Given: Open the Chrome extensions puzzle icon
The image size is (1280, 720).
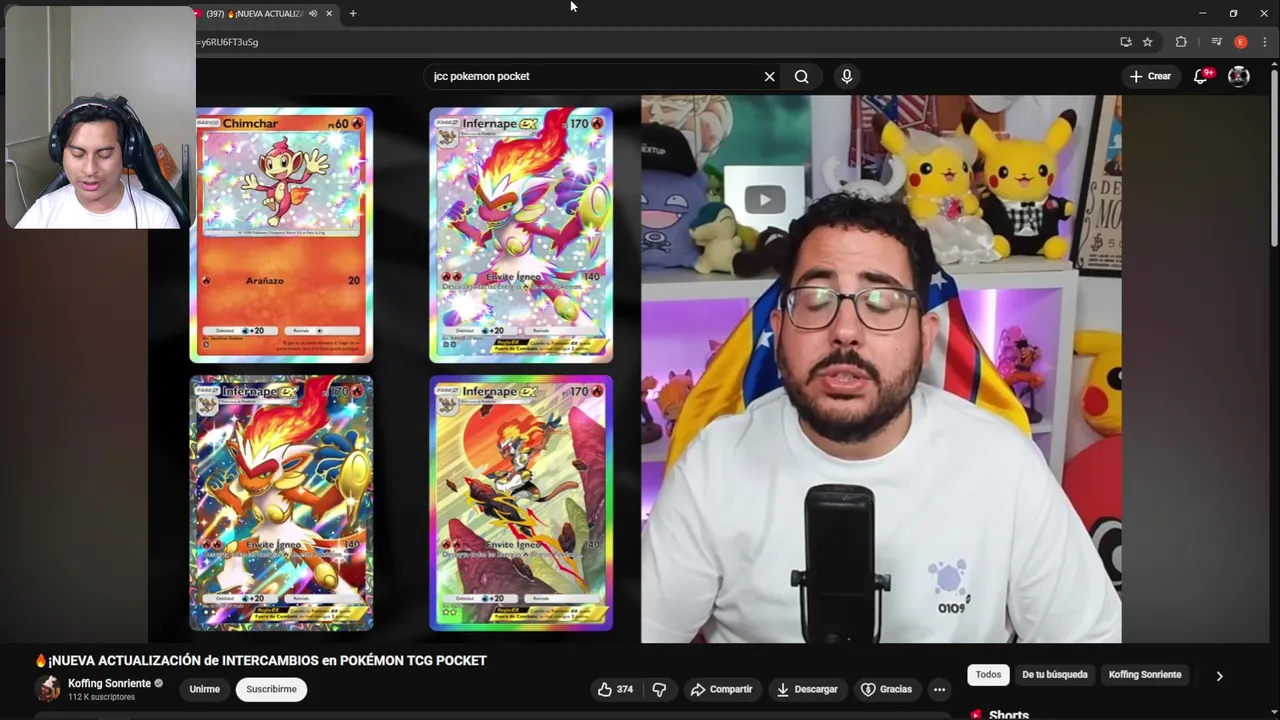Looking at the screenshot, I should coord(1181,42).
